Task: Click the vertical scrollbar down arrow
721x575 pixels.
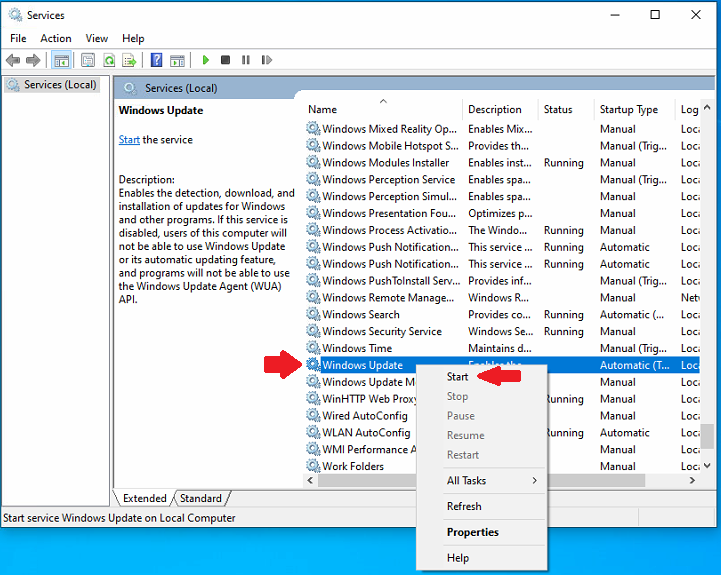Action: coord(707,466)
